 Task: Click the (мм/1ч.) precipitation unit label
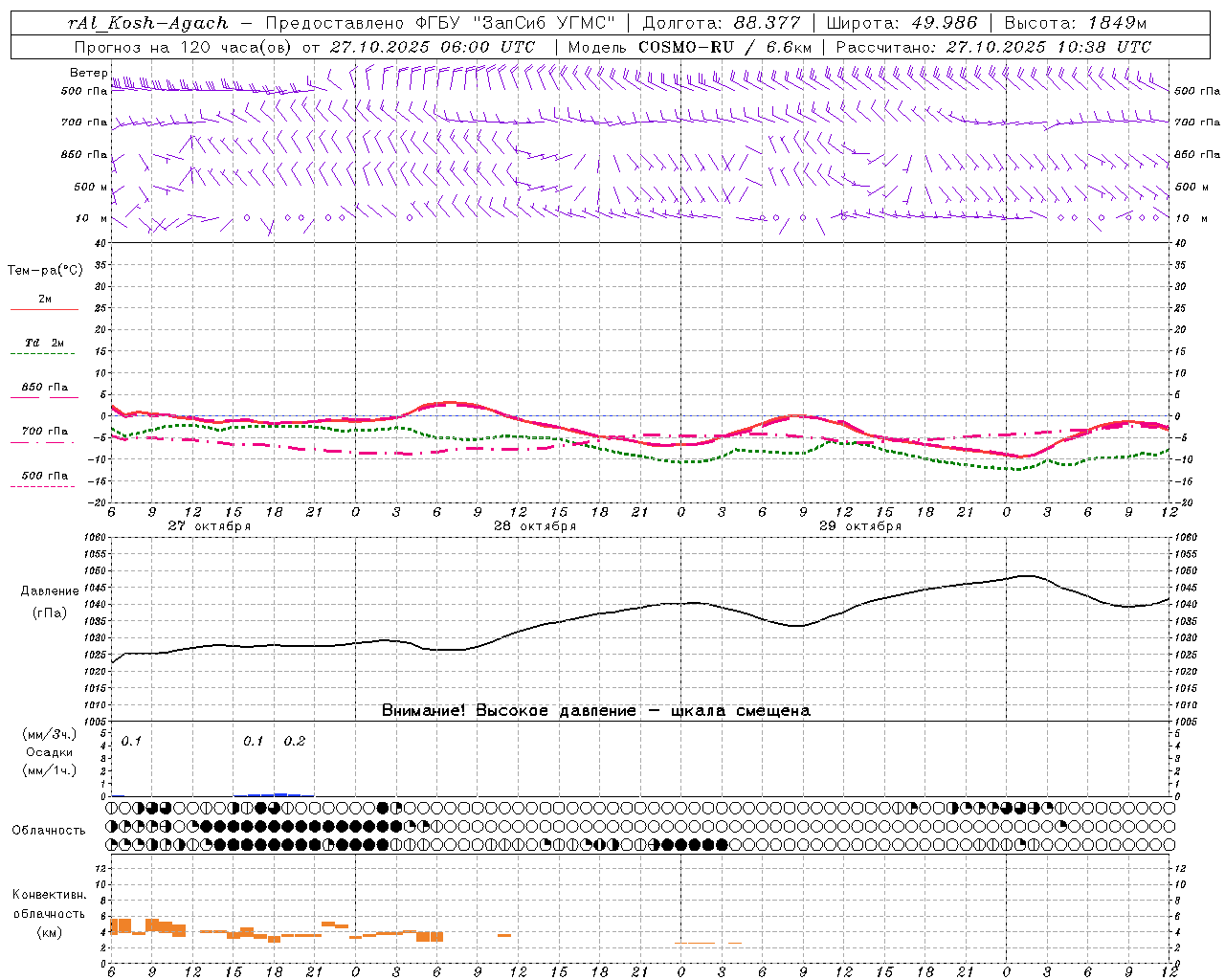coord(50,770)
